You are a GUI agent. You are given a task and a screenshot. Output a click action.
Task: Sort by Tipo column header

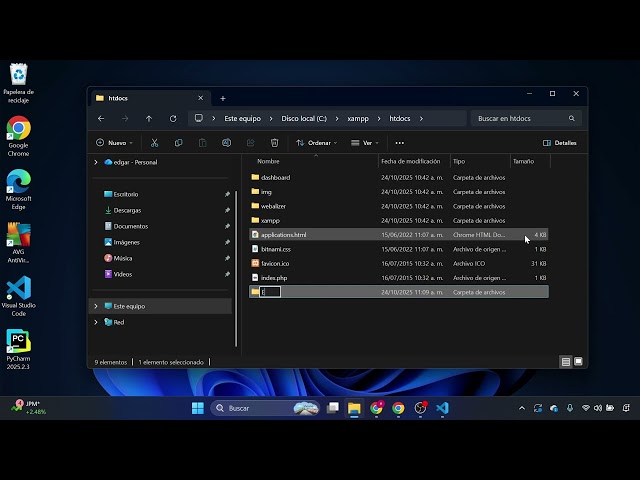tap(459, 161)
